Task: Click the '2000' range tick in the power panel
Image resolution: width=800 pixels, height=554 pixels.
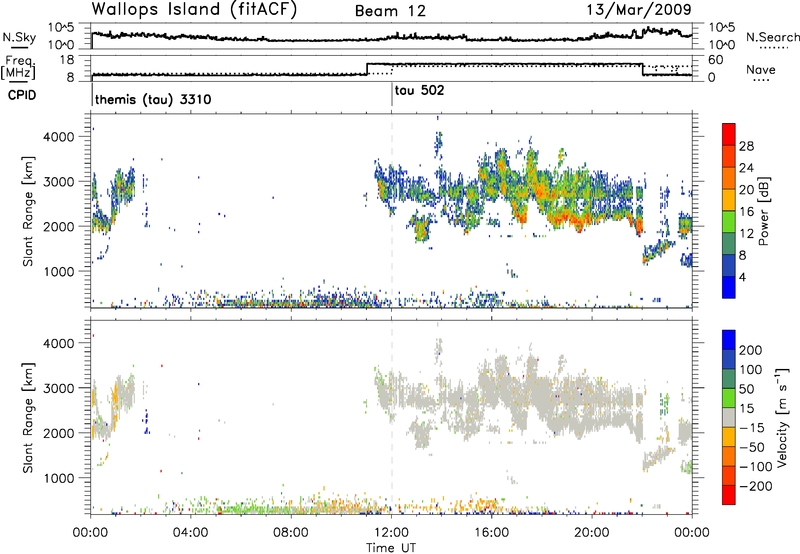Action: [x=59, y=227]
